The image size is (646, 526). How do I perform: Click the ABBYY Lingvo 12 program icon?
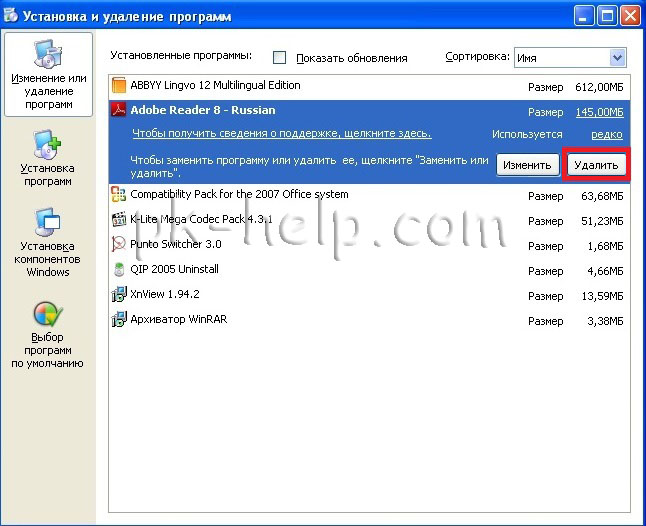[119, 85]
